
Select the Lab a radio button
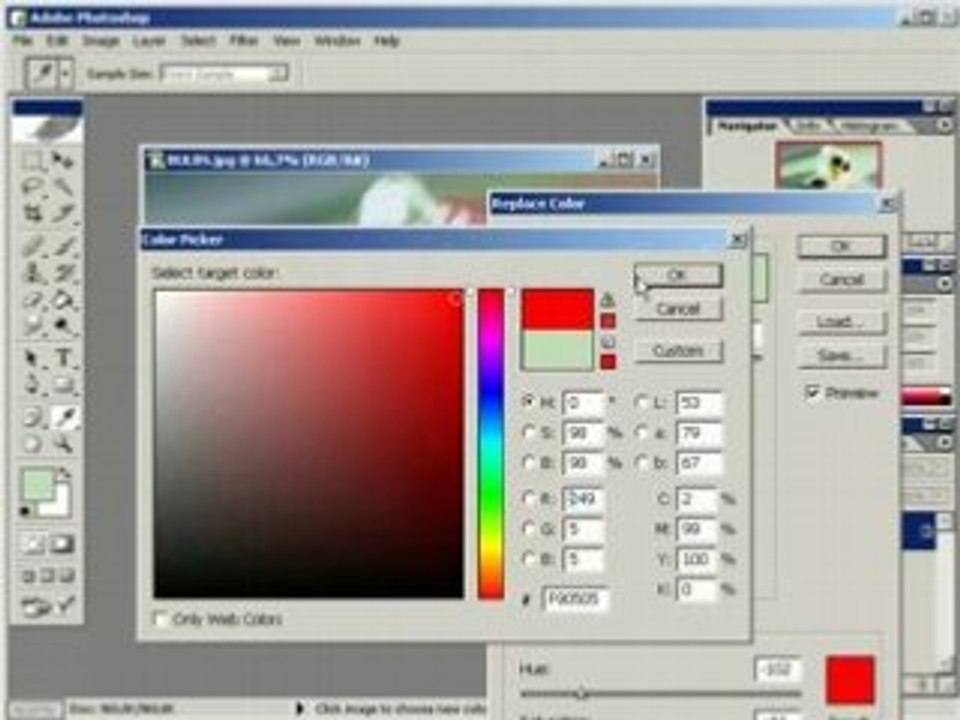(641, 433)
